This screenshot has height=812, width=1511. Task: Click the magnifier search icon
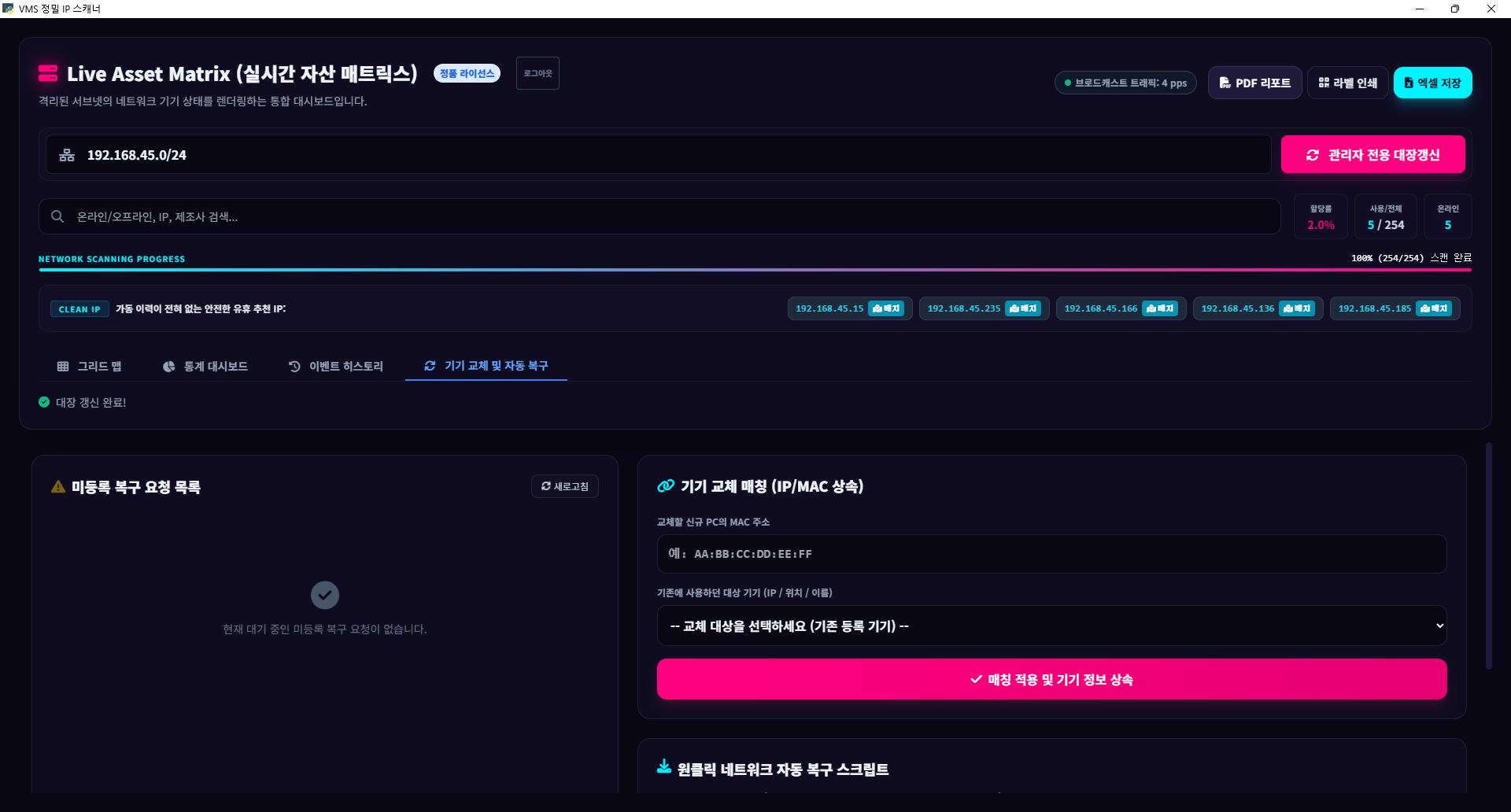click(x=57, y=216)
